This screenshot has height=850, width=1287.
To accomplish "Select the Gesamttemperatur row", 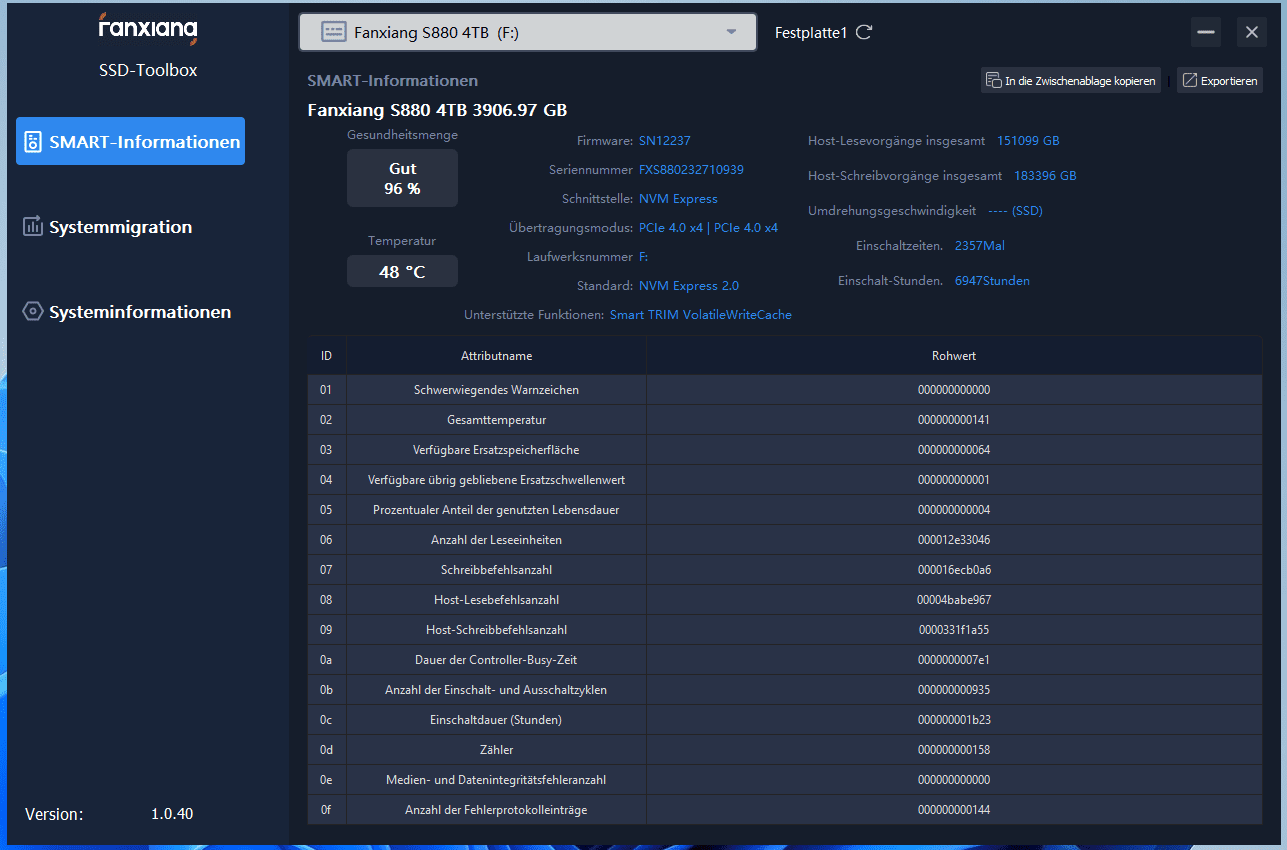I will 785,420.
